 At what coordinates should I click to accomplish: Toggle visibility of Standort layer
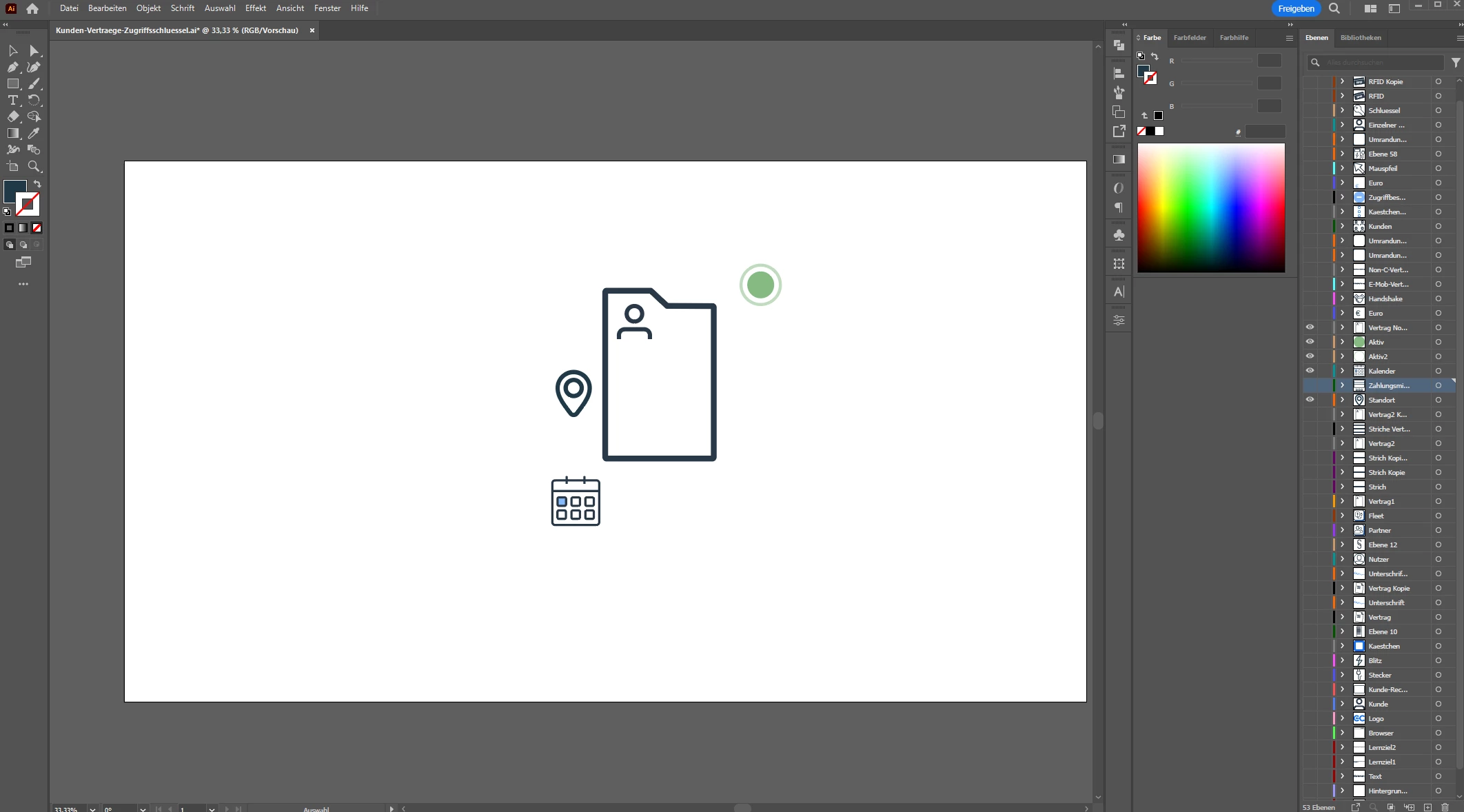click(1310, 400)
